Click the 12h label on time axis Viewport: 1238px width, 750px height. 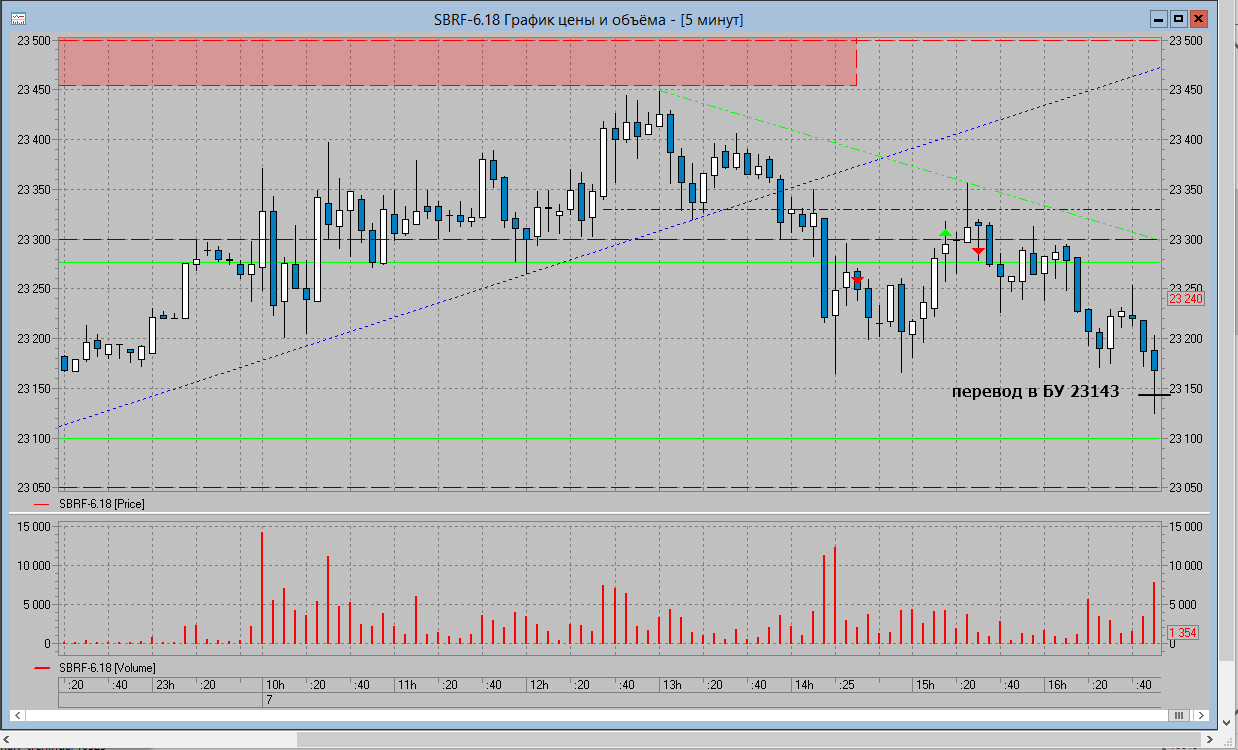click(x=539, y=685)
